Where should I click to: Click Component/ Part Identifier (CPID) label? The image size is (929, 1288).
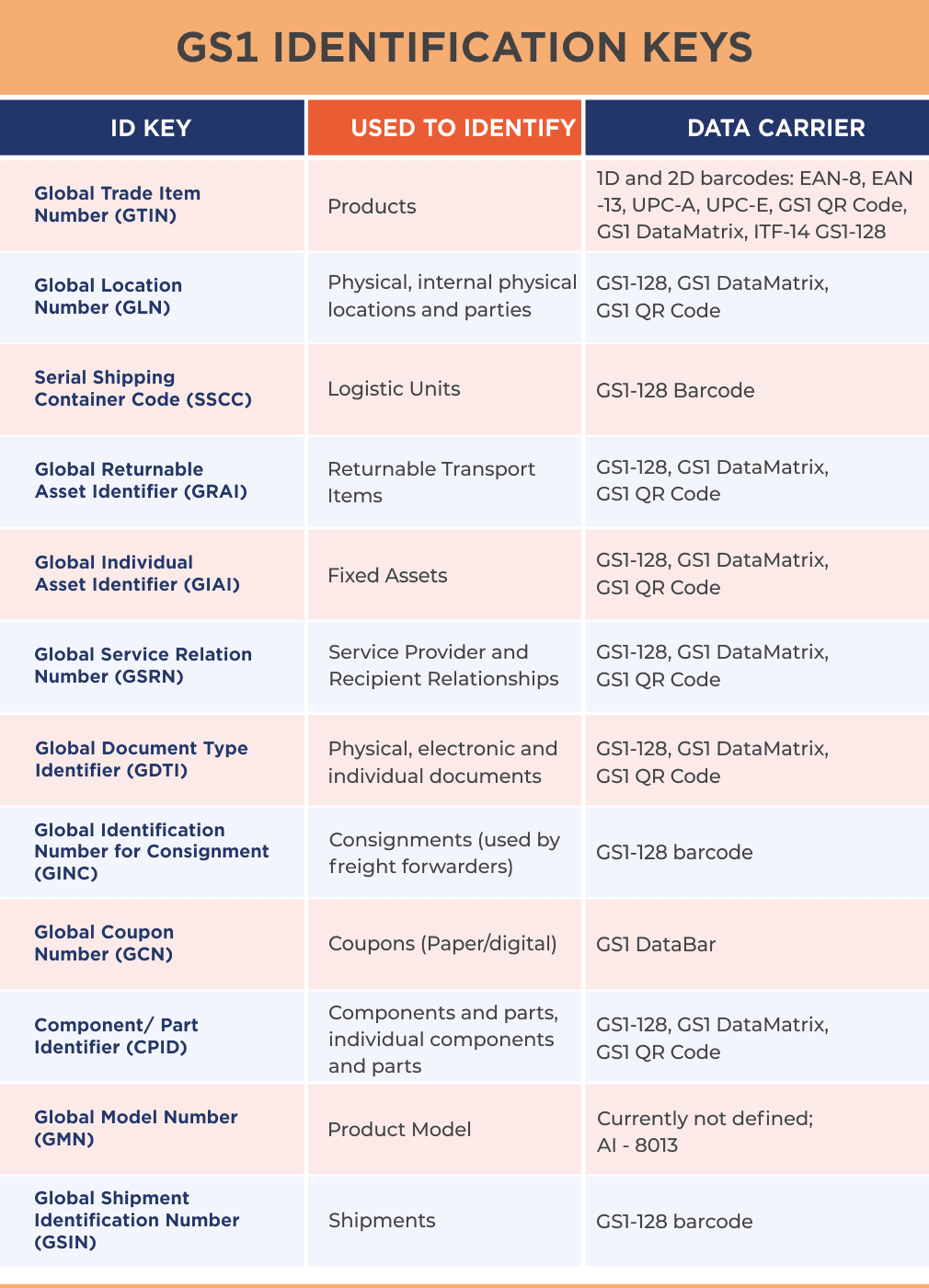coord(116,1036)
